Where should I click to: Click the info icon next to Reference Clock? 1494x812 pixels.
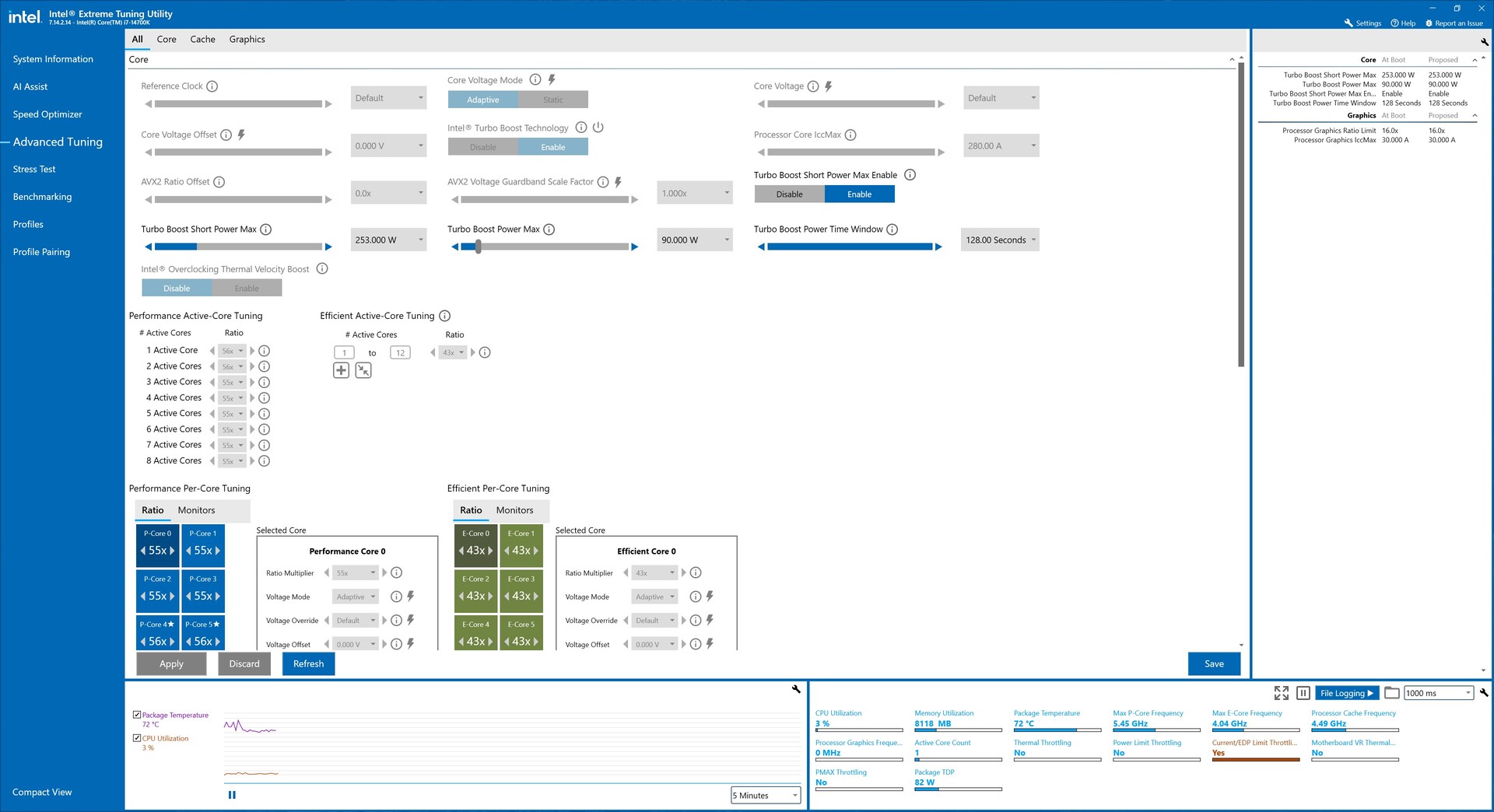pyautogui.click(x=212, y=86)
